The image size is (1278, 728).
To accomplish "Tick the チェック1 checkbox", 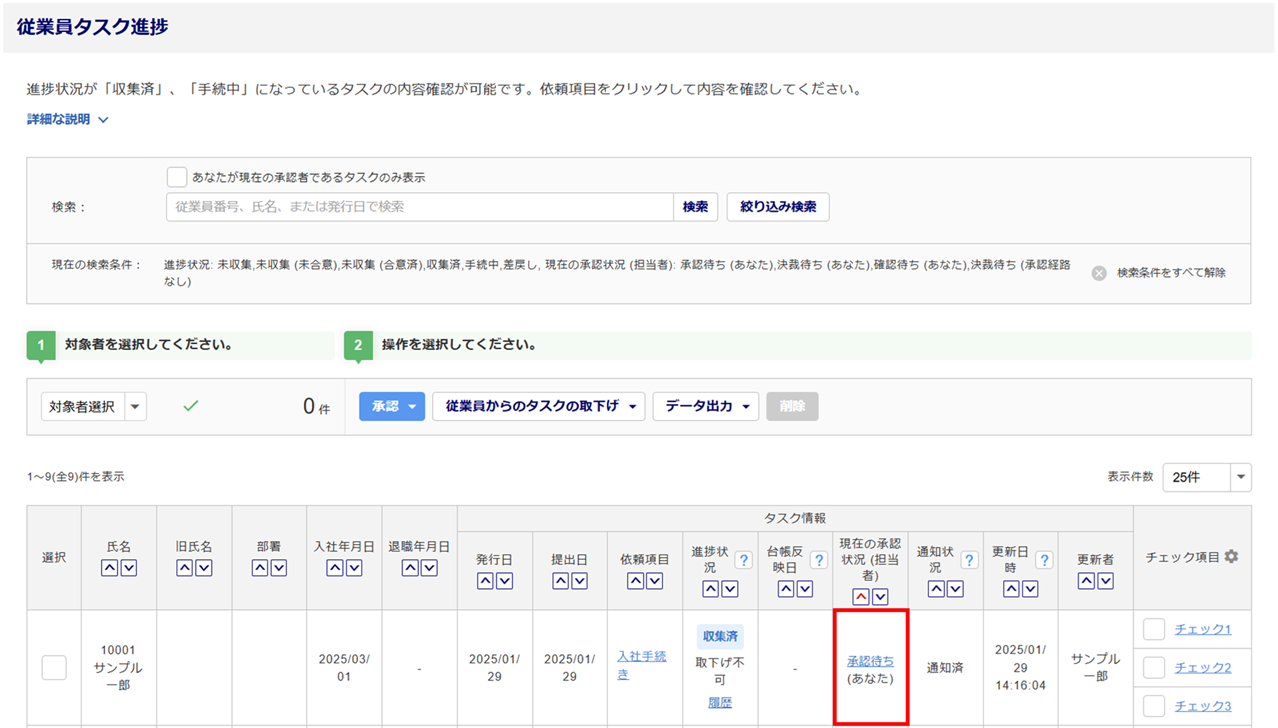I will 1154,629.
